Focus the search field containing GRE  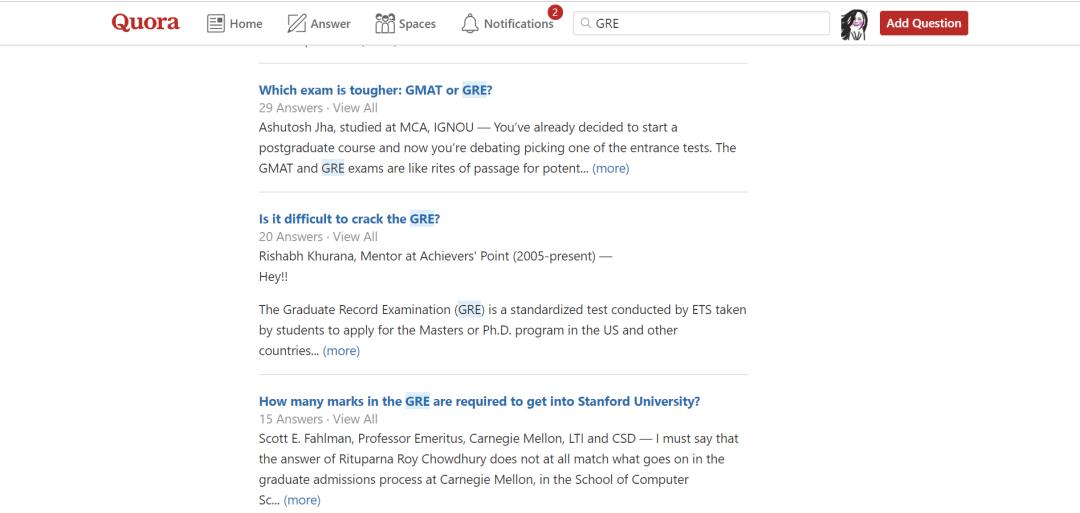pos(708,23)
